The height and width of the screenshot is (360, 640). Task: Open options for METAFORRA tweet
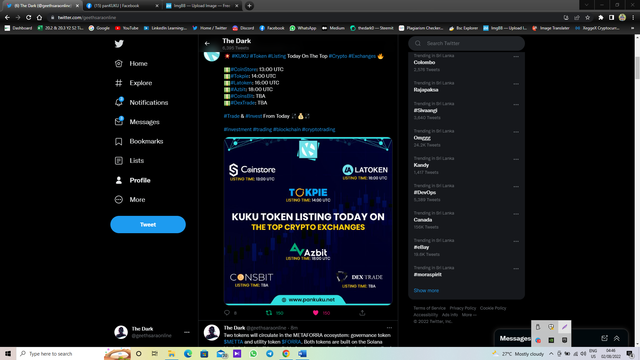pos(389,328)
